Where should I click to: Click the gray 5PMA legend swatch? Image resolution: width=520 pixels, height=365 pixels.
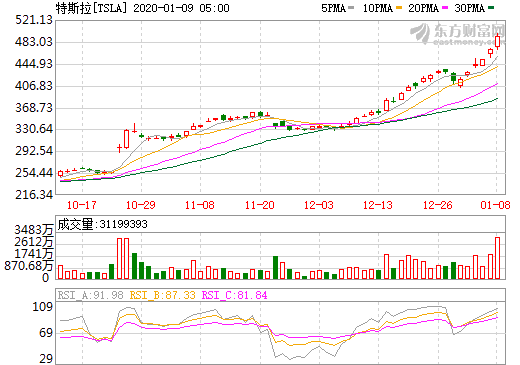tap(351, 7)
